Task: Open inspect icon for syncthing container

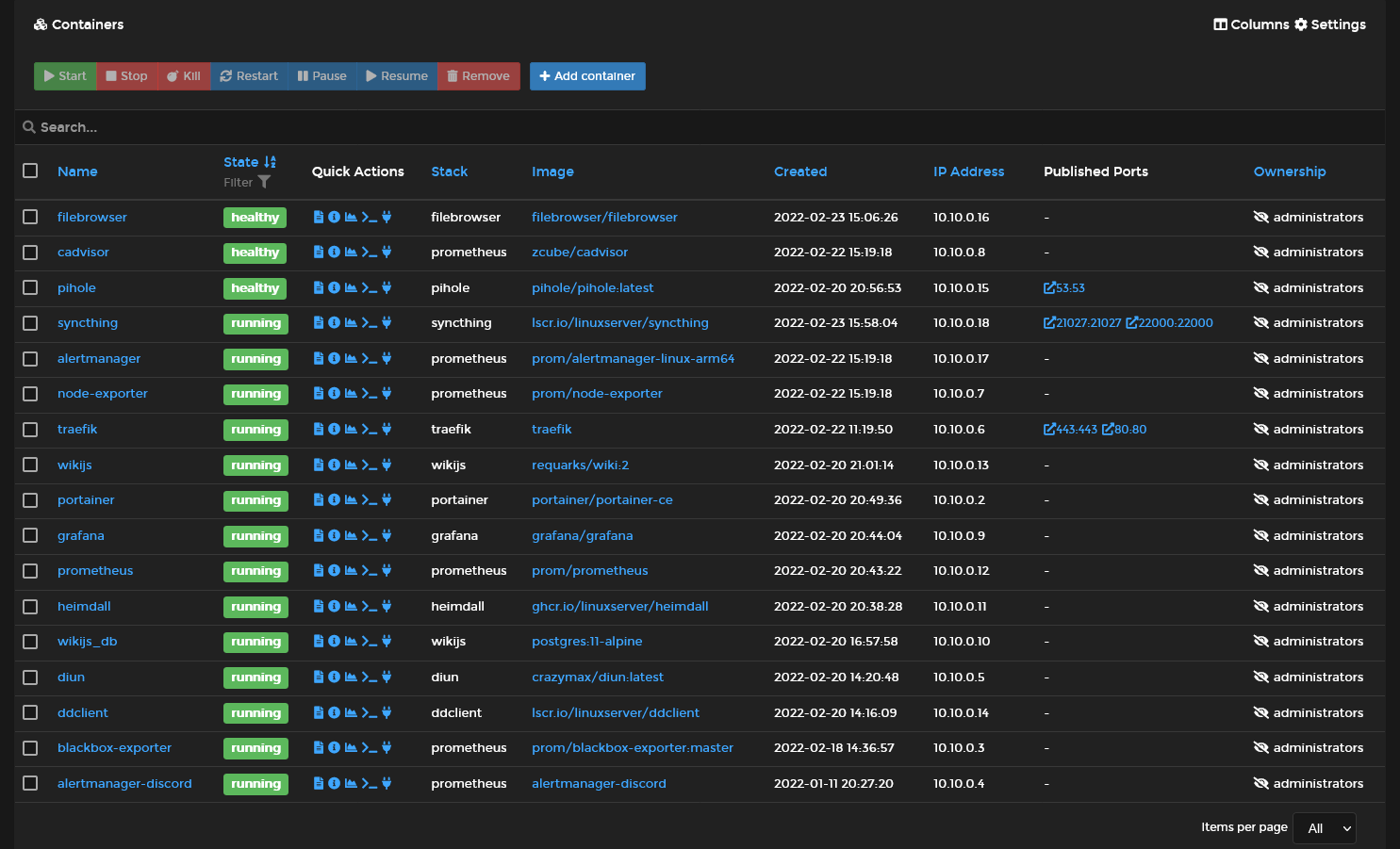Action: tap(334, 323)
